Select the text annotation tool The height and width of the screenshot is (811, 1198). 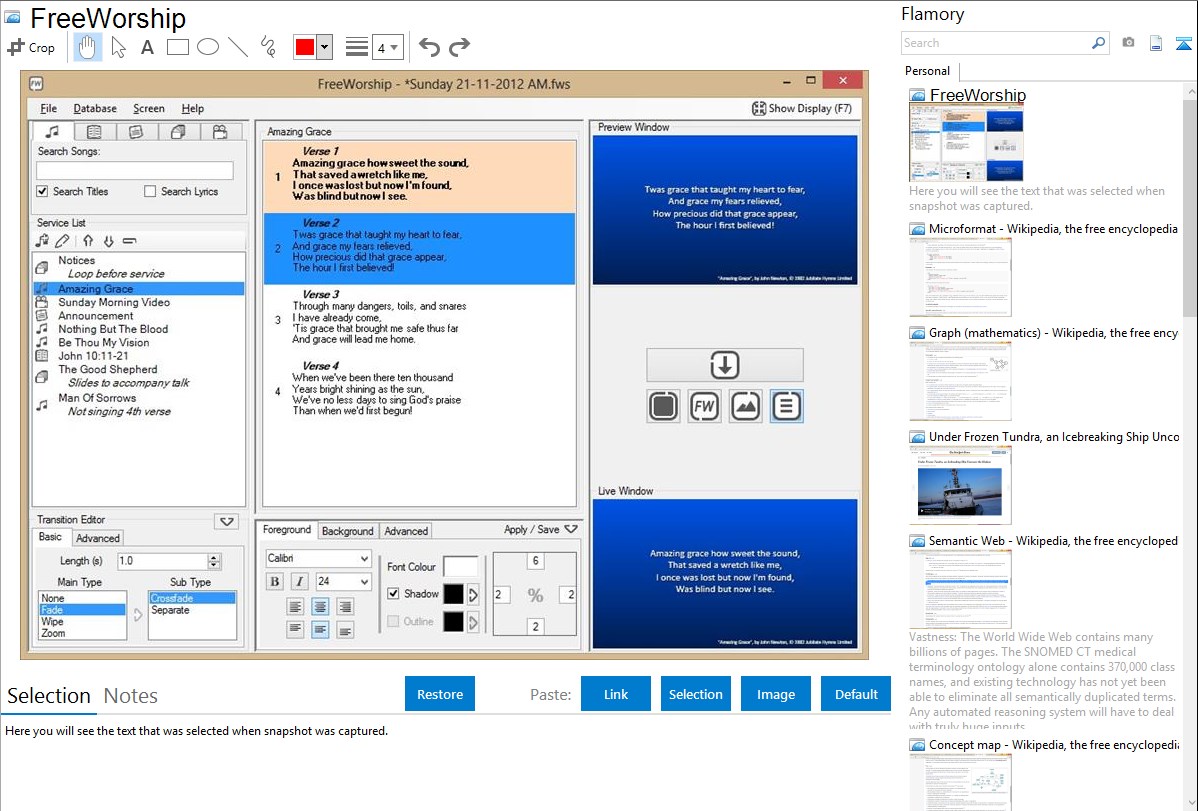tap(147, 47)
